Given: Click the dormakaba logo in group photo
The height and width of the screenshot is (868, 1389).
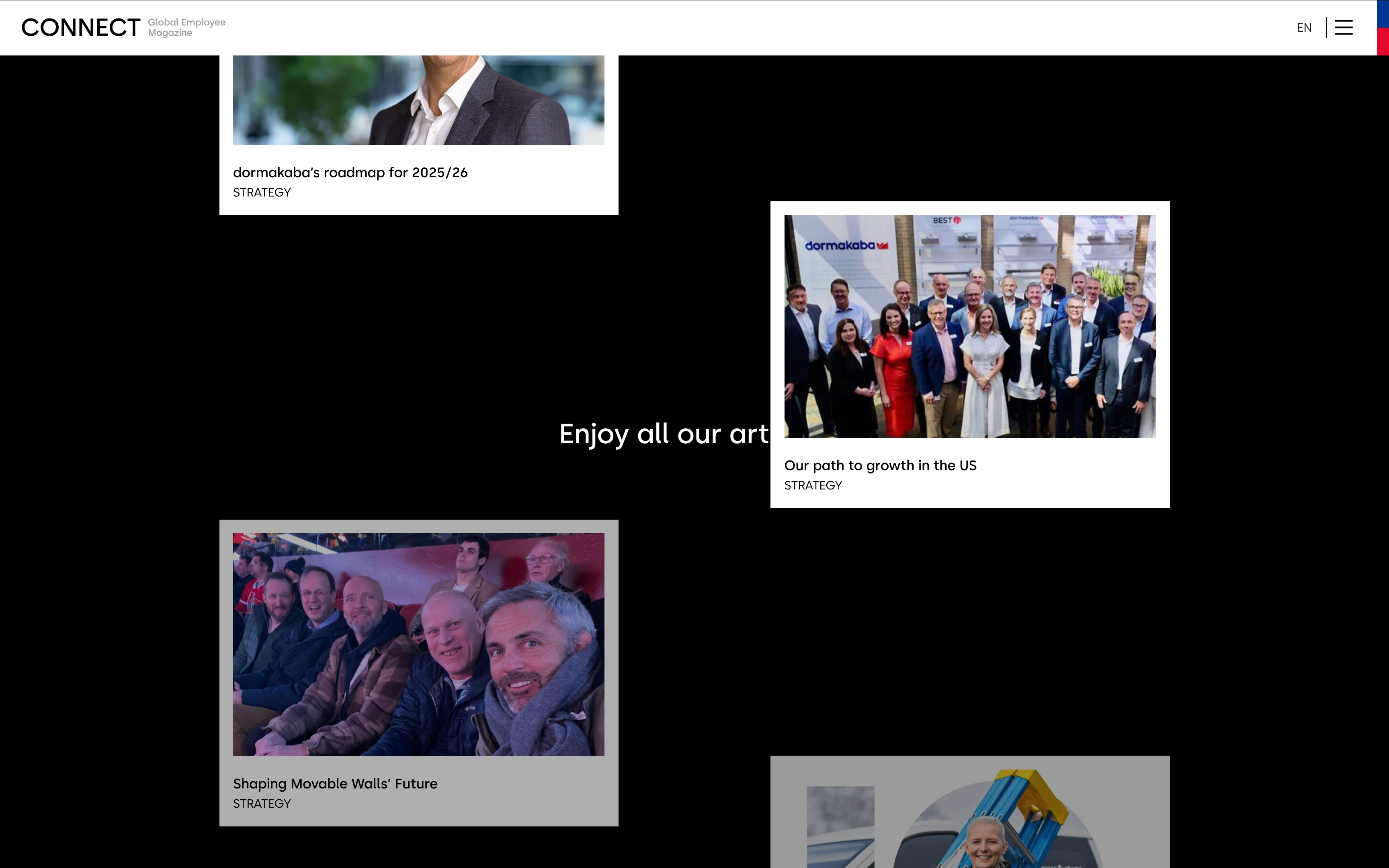Looking at the screenshot, I should (x=846, y=246).
